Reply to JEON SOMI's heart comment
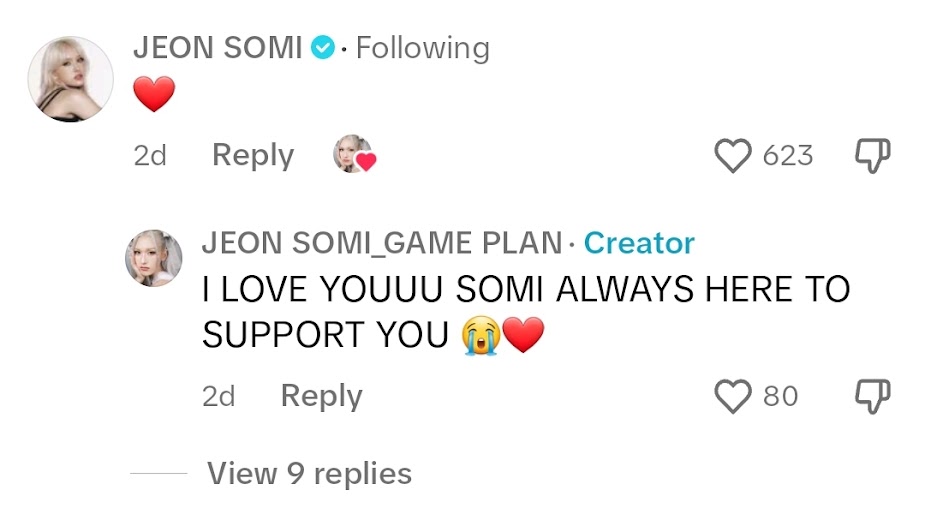This screenshot has width=925, height=526. pos(253,156)
